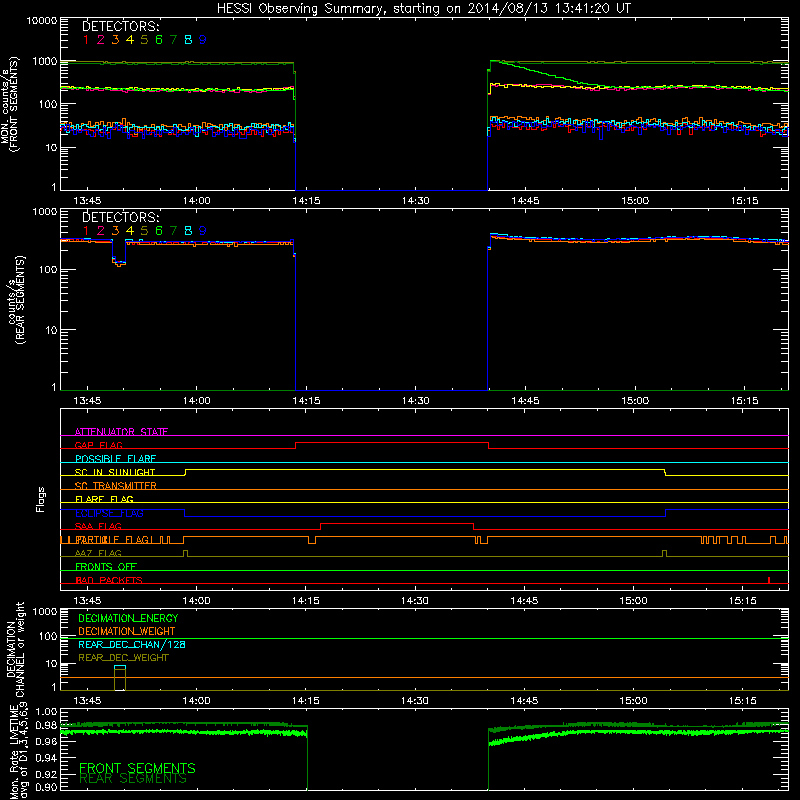Click the ECLIPSE_FLAG label
This screenshot has width=800, height=800.
pyautogui.click(x=109, y=513)
